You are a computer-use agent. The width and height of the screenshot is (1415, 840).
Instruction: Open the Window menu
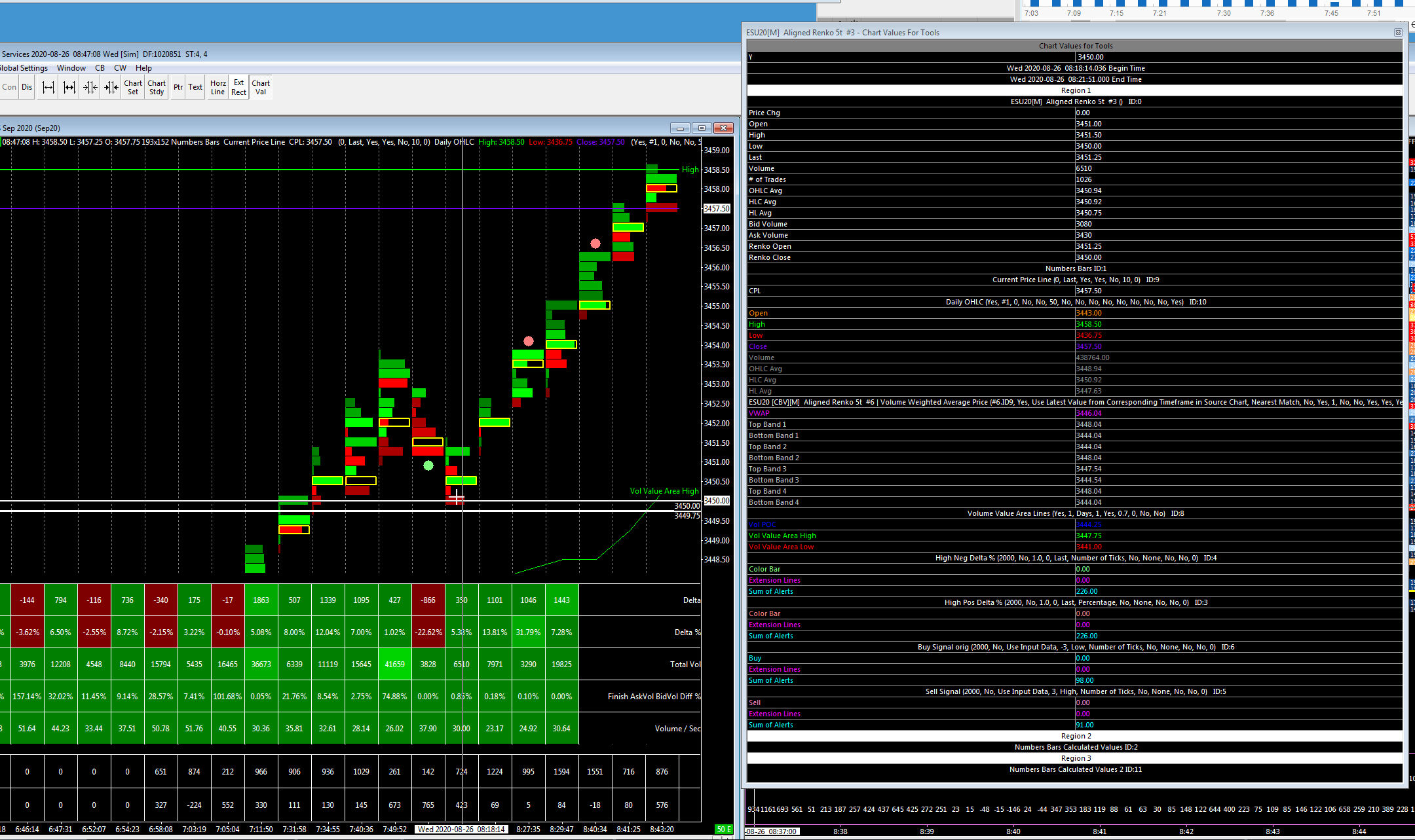71,68
